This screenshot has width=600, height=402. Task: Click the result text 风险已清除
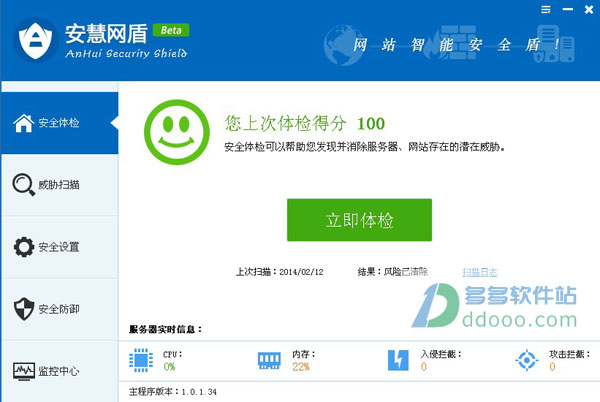[406, 272]
